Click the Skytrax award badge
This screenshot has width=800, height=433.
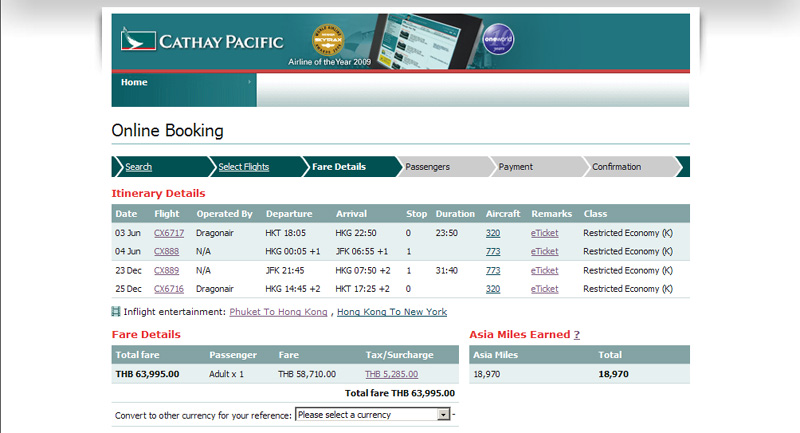328,39
